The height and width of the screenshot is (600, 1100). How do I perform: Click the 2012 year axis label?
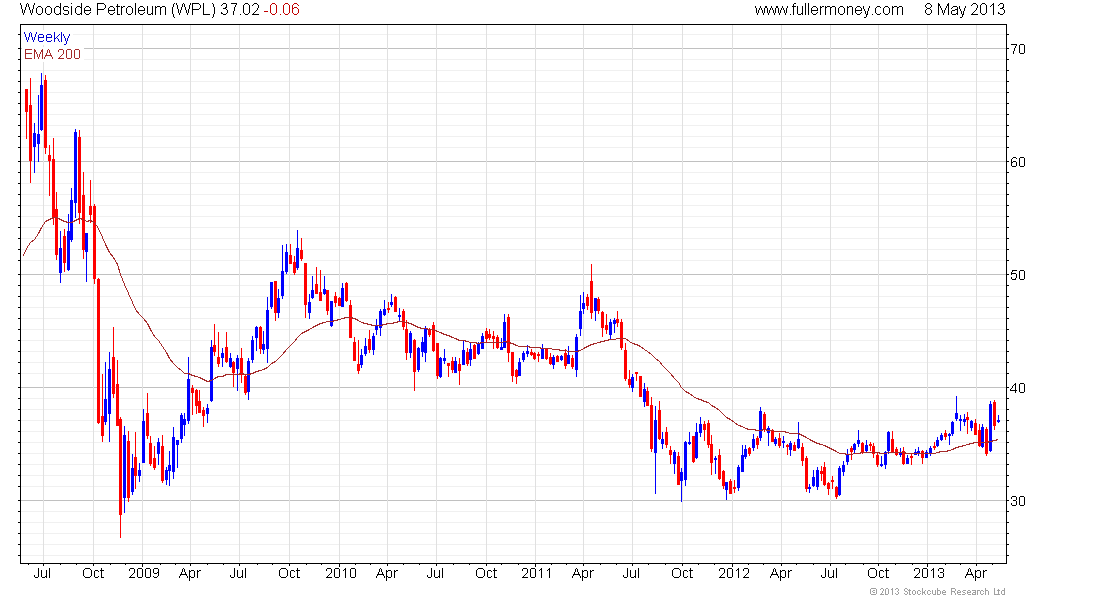(x=734, y=573)
